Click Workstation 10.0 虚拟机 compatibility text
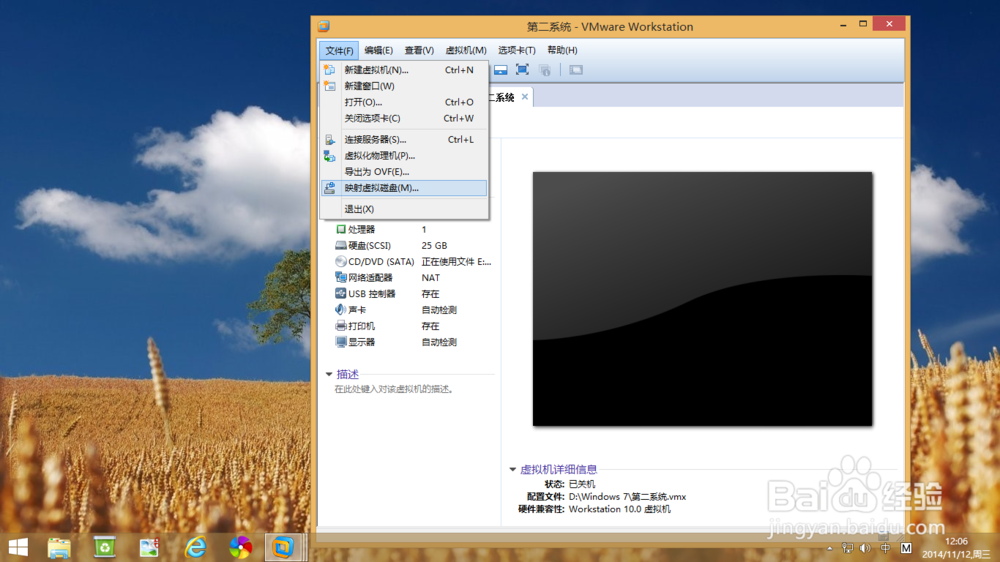This screenshot has height=562, width=1000. point(619,509)
